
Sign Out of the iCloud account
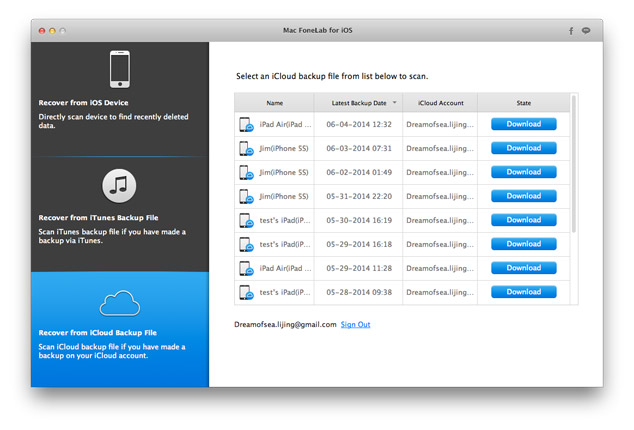point(355,324)
